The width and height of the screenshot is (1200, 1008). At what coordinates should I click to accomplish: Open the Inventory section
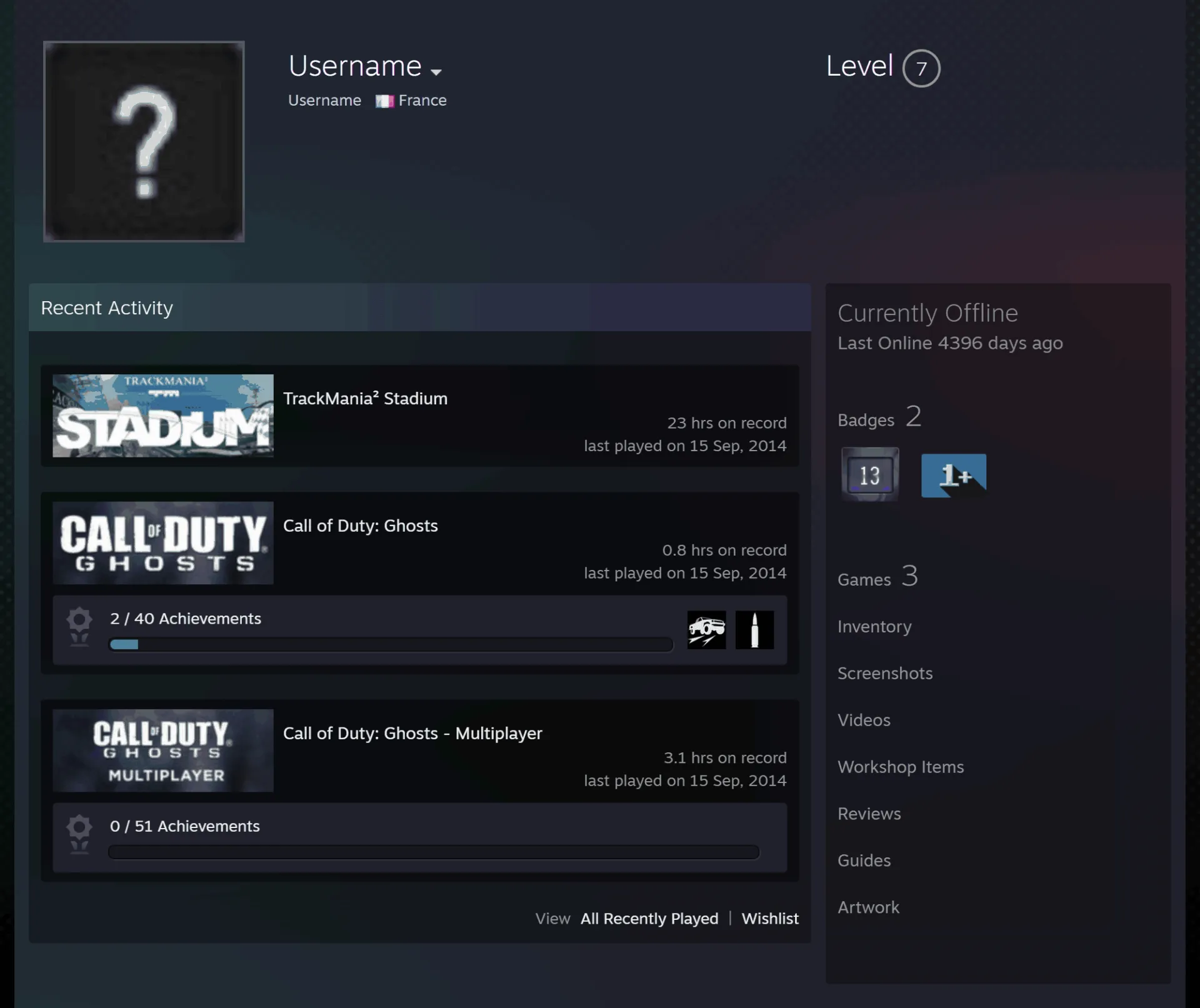(x=874, y=627)
